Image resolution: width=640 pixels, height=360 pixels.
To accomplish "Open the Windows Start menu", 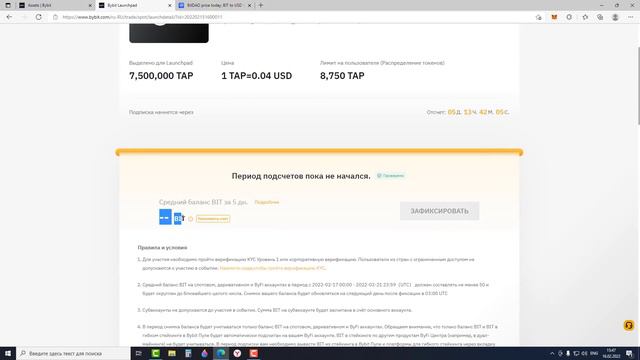I will tap(8, 353).
